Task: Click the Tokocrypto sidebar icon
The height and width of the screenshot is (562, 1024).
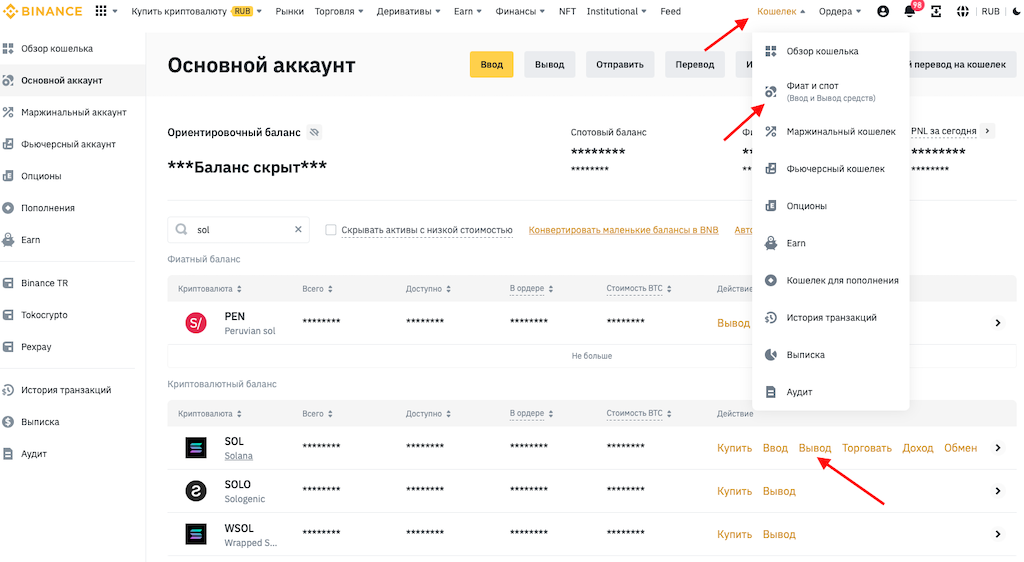Action: click(x=8, y=315)
